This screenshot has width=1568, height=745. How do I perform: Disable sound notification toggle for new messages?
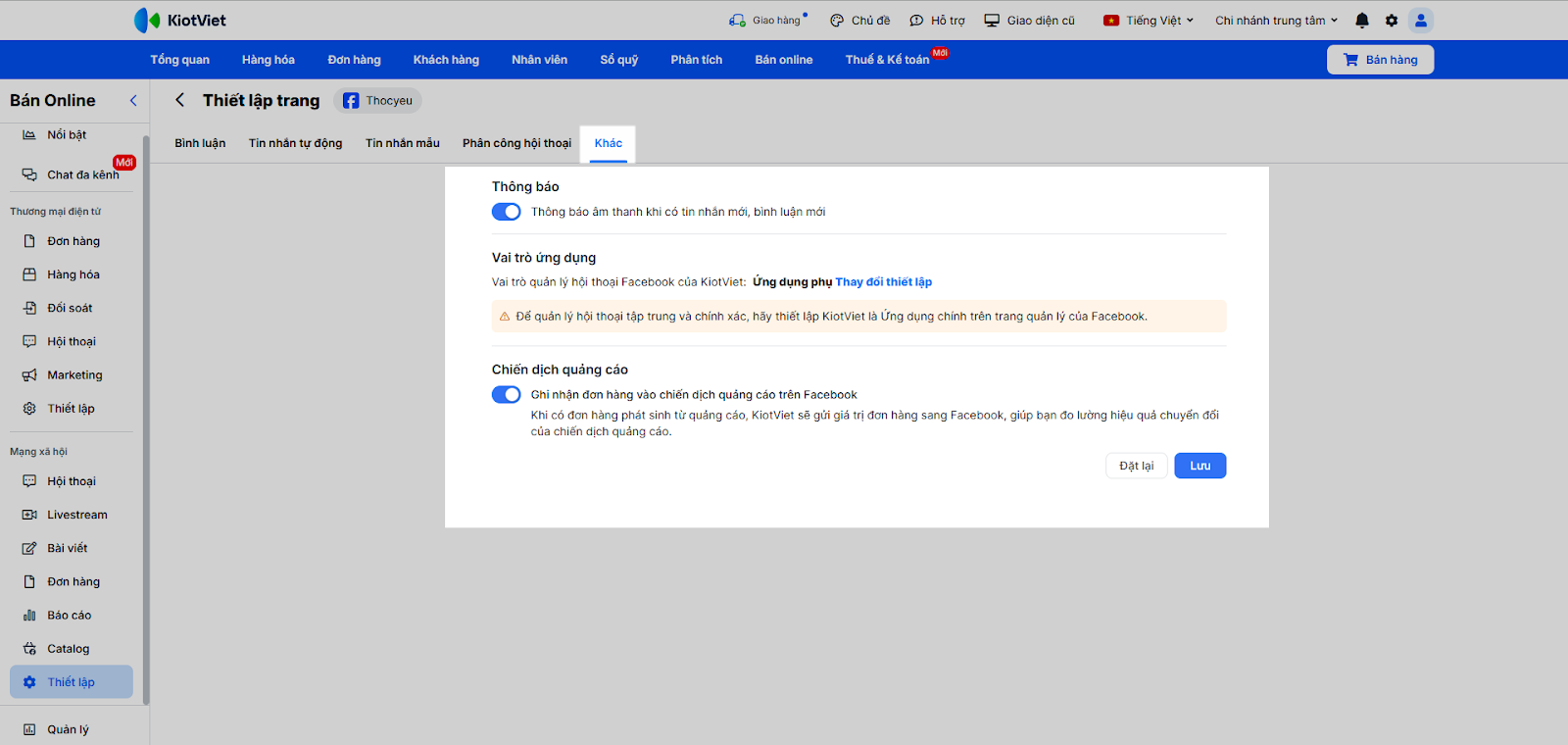506,212
